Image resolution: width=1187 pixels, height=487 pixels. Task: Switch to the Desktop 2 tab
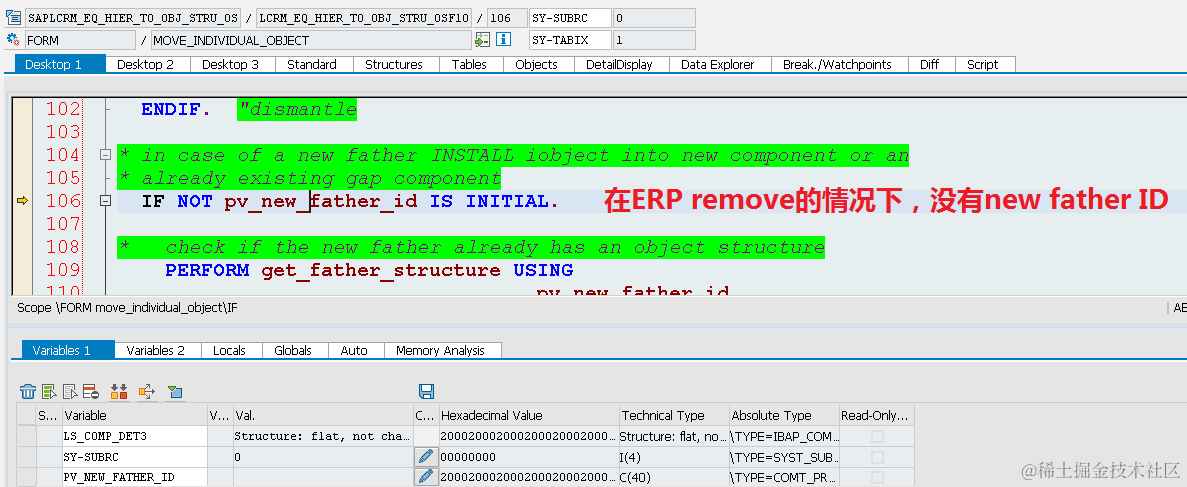pos(145,64)
